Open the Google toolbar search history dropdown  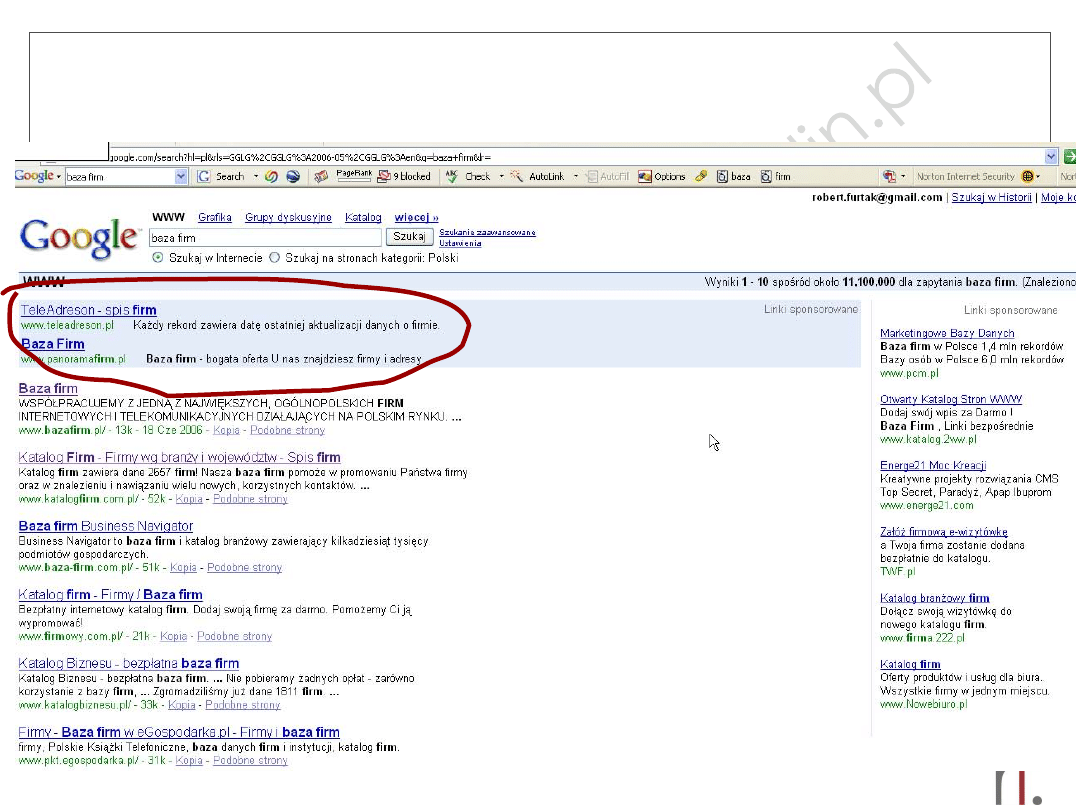[180, 177]
